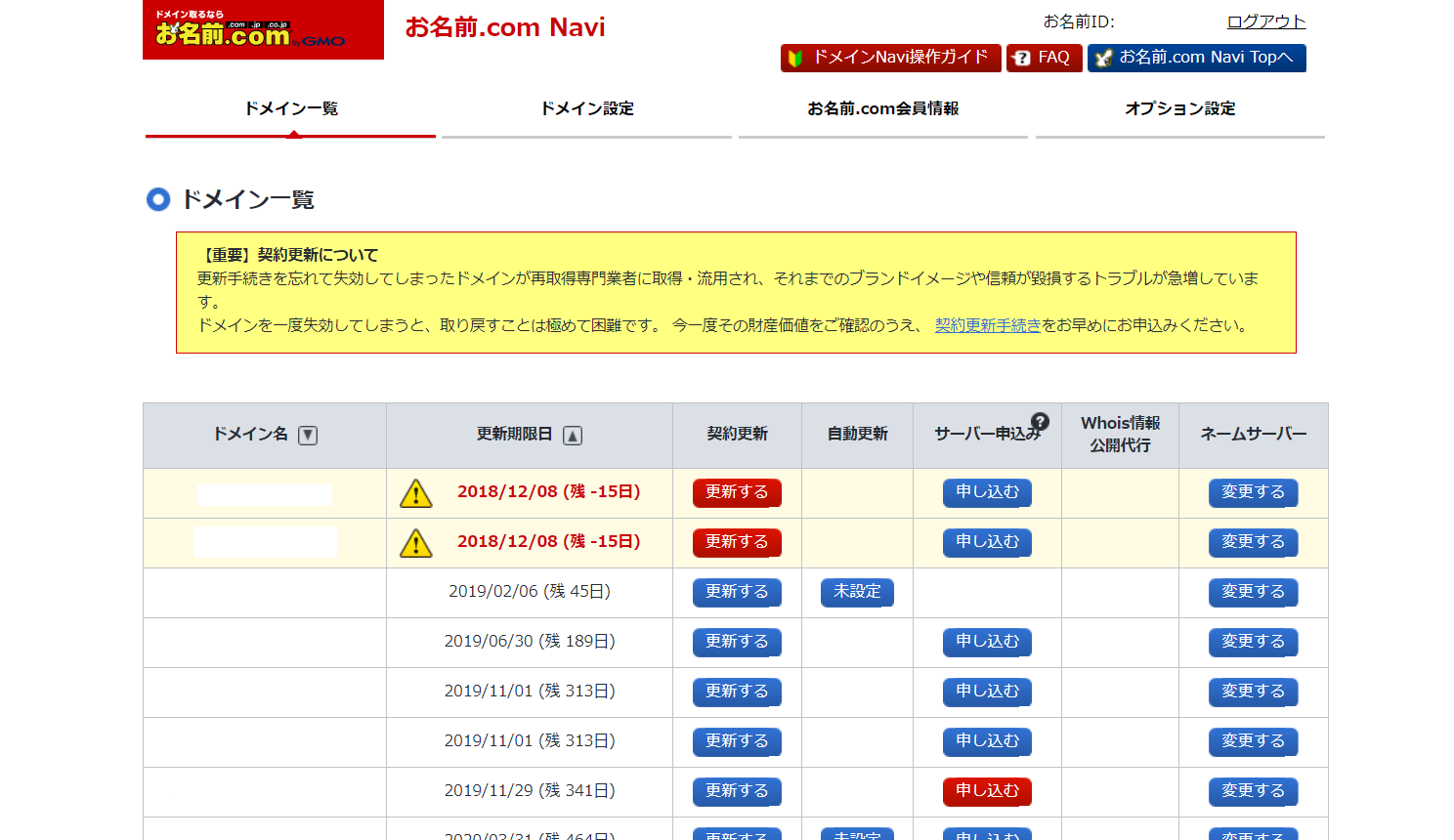The image size is (1454, 840).
Task: Click red 更新する in first 2018/12/08 row
Action: (737, 493)
